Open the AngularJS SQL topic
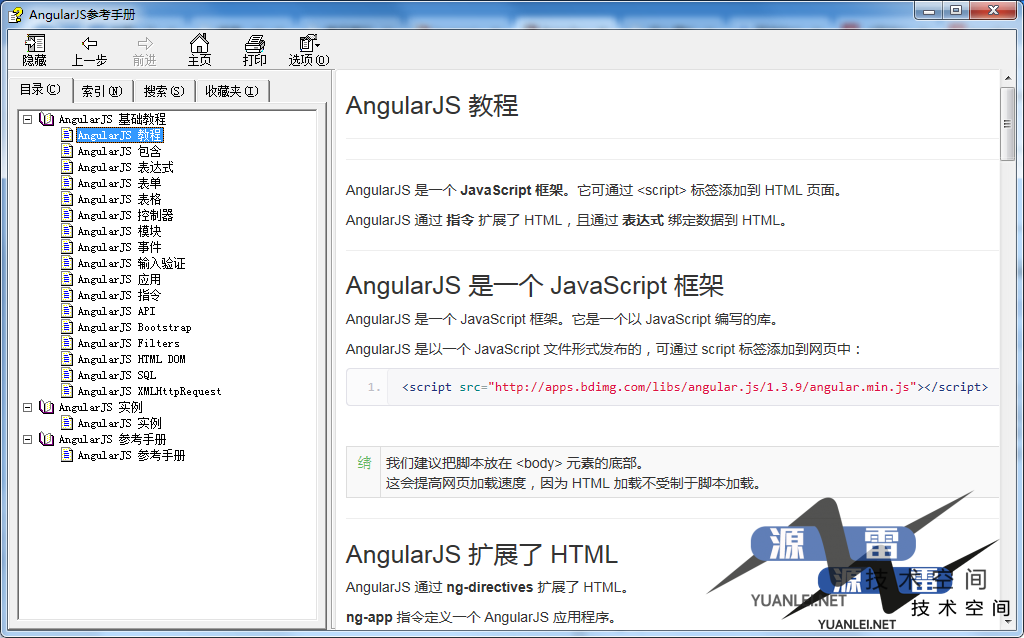 (x=117, y=375)
